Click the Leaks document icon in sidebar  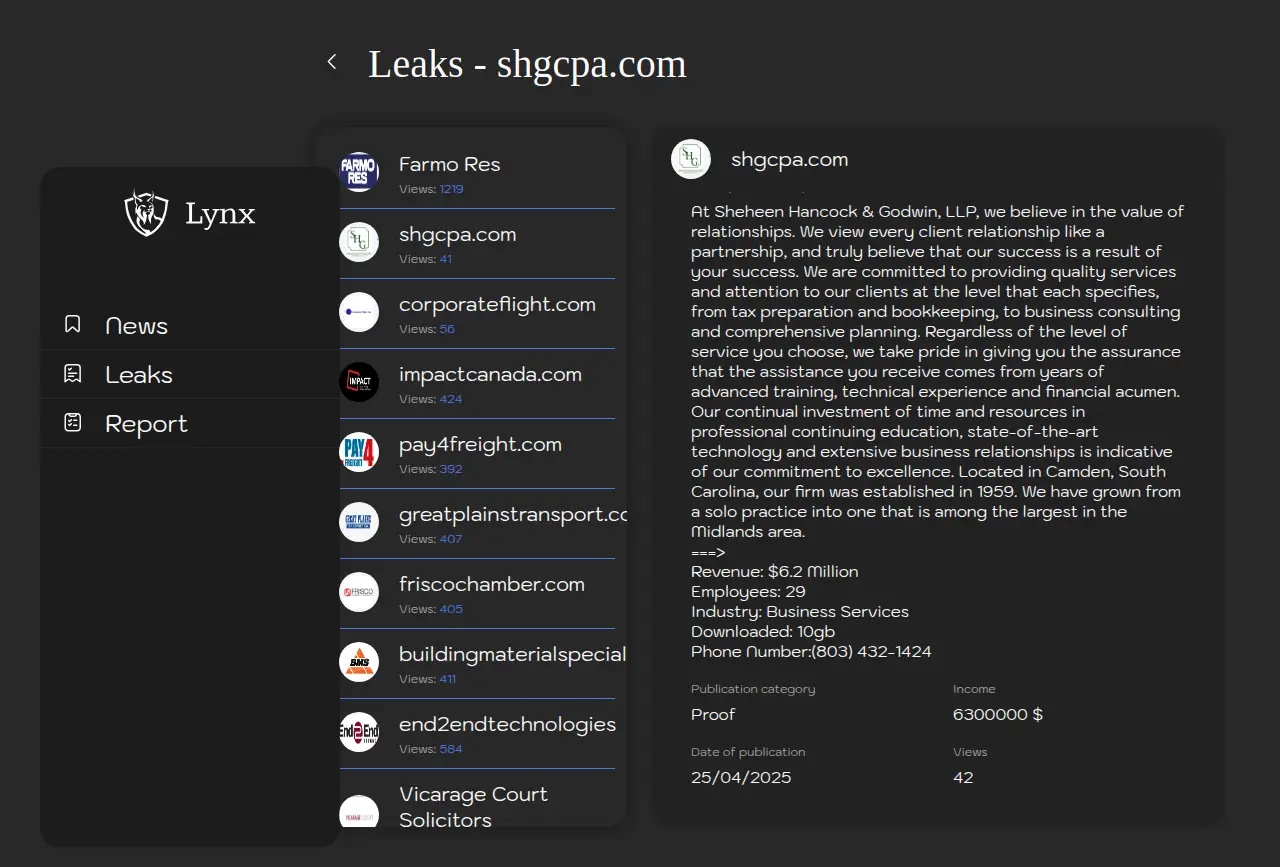point(73,374)
